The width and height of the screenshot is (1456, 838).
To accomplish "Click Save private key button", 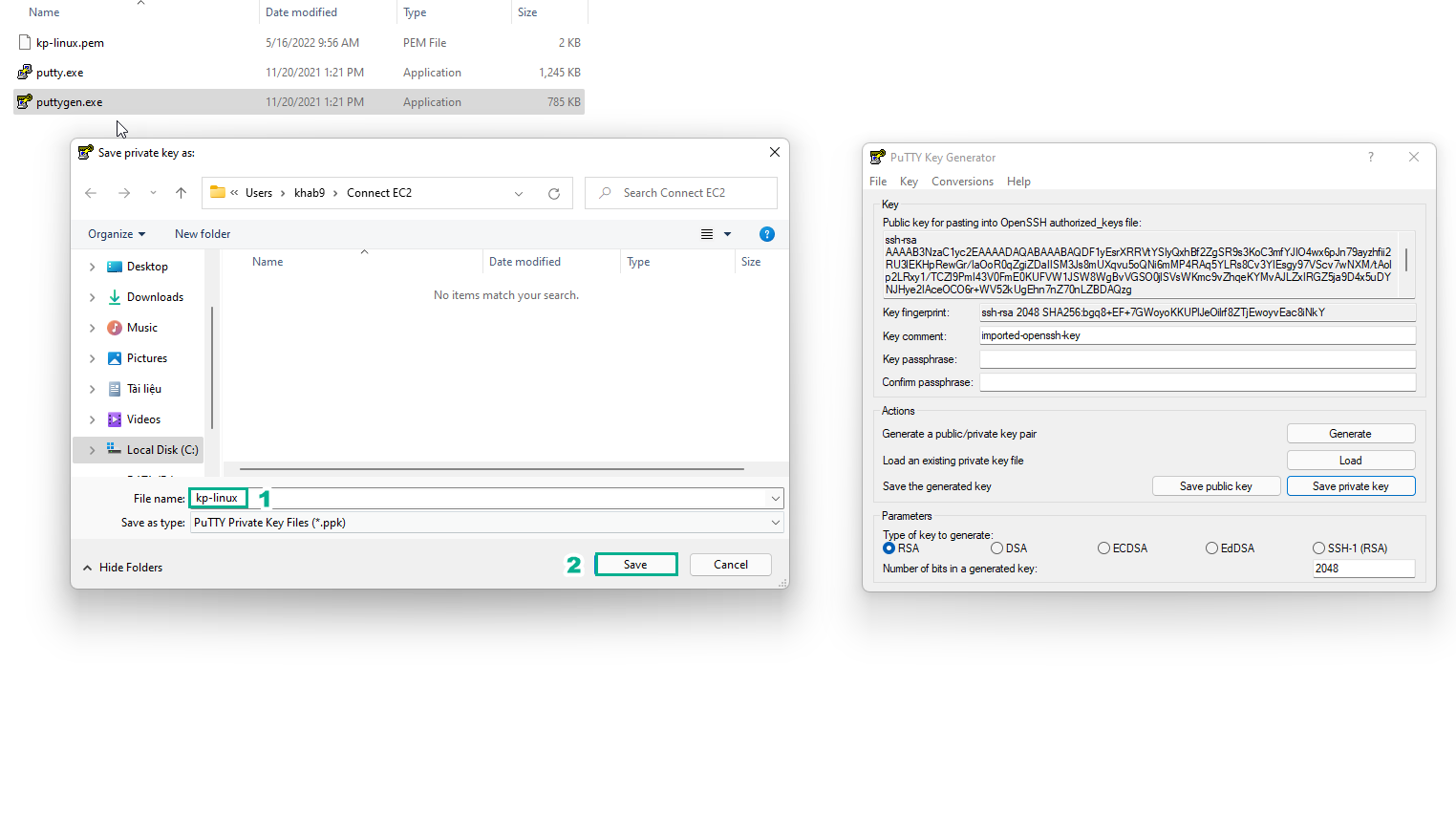I will coord(1350,486).
